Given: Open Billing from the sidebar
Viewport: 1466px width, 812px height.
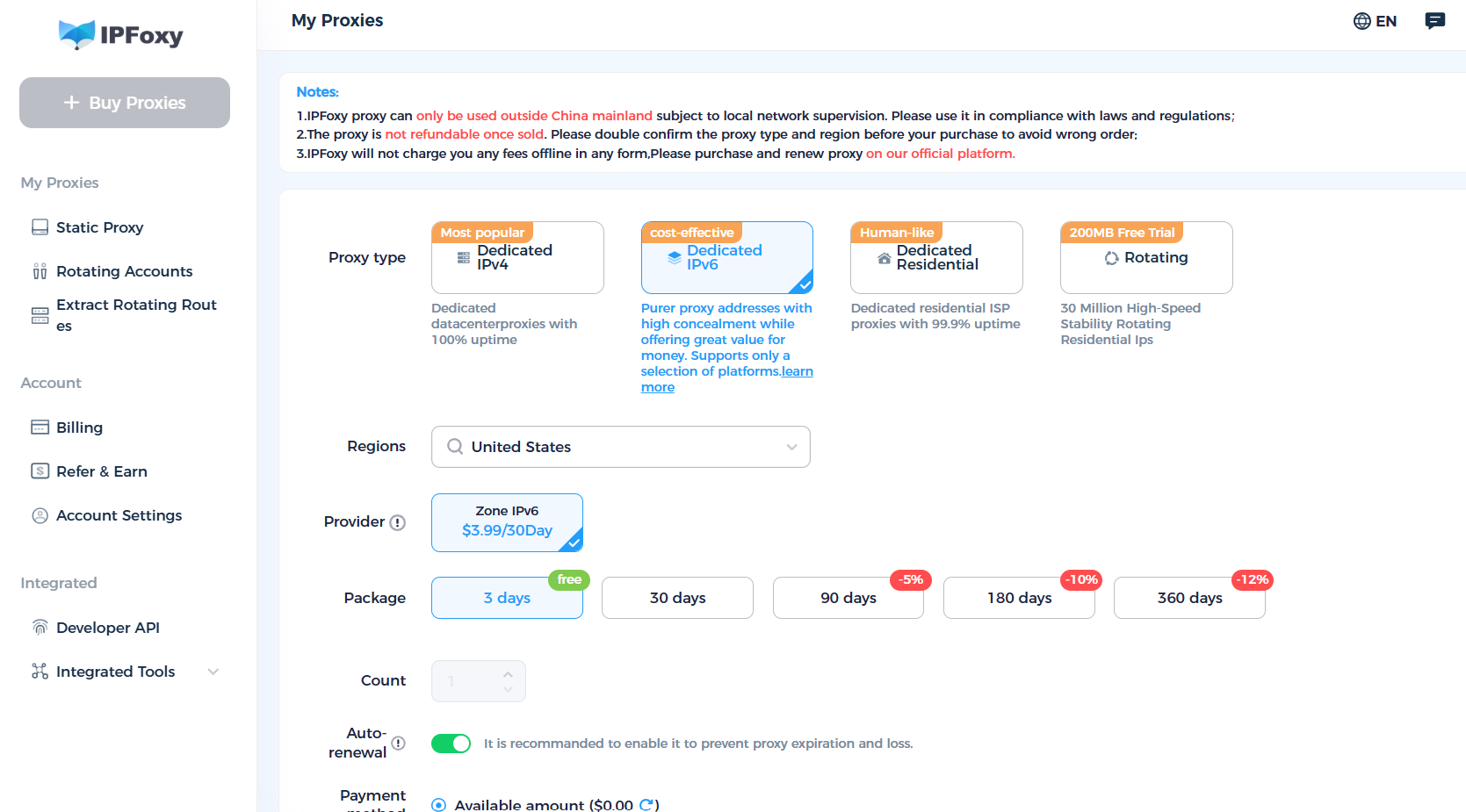Looking at the screenshot, I should [79, 428].
